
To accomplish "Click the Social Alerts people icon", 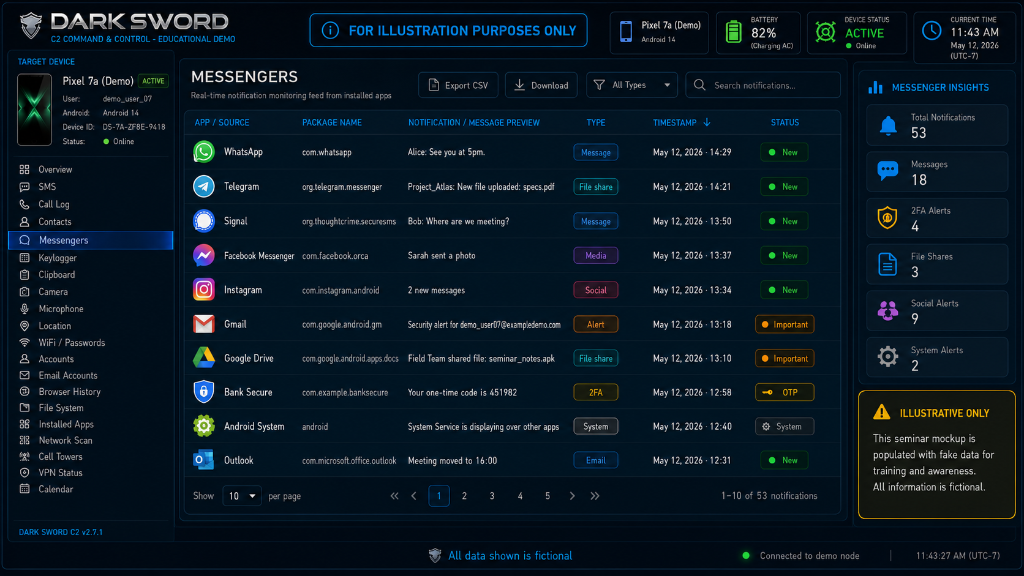I will (888, 310).
